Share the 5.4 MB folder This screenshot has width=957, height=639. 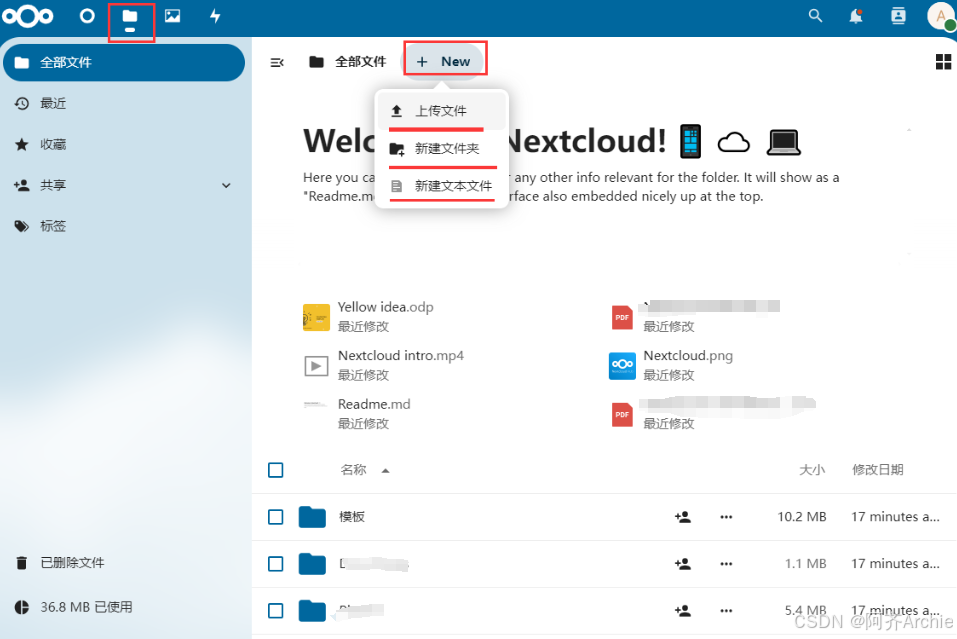[x=682, y=610]
